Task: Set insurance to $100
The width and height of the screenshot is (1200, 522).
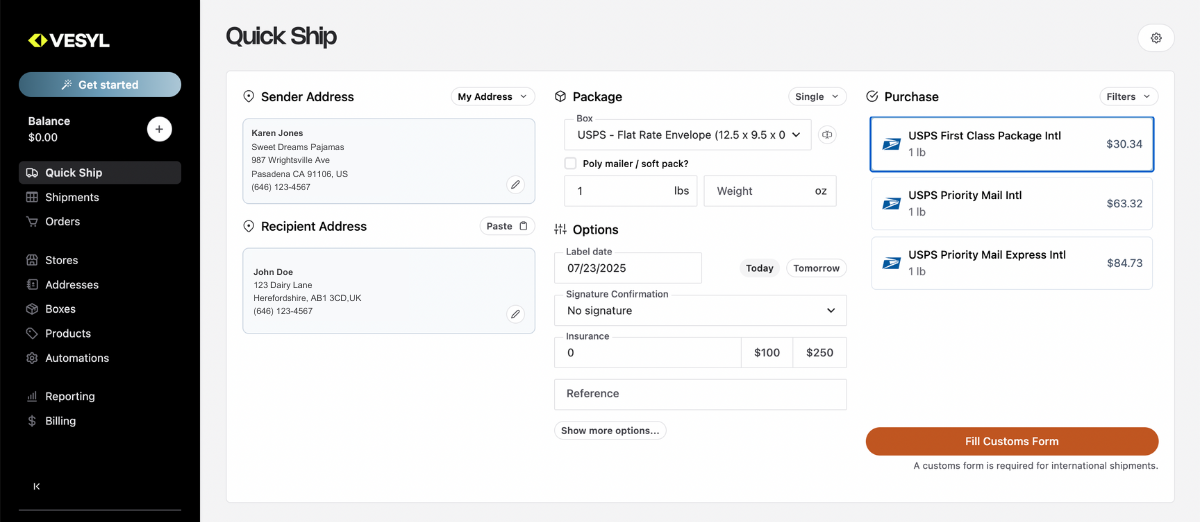Action: [x=767, y=352]
